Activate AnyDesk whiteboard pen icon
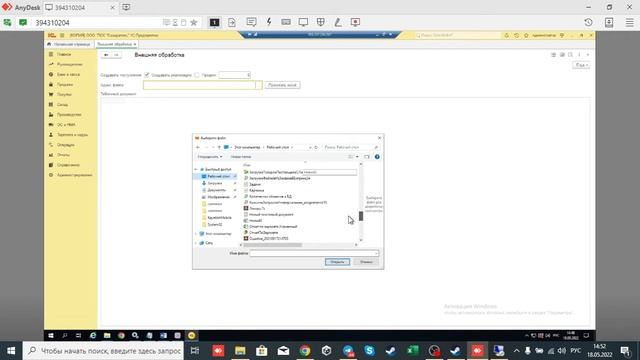Screen dimensions: 640x360 point(338,22)
